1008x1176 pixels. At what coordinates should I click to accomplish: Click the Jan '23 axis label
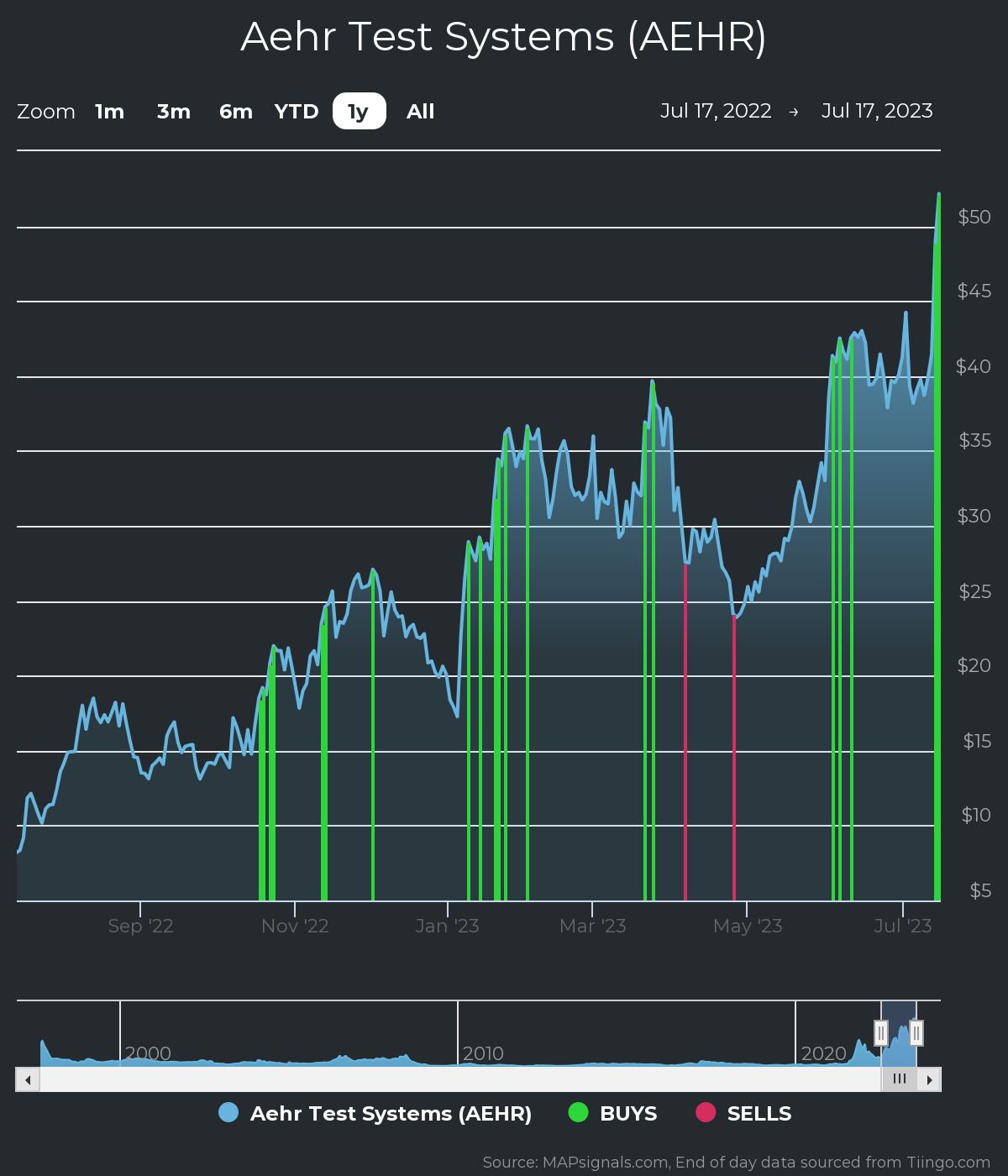point(448,926)
